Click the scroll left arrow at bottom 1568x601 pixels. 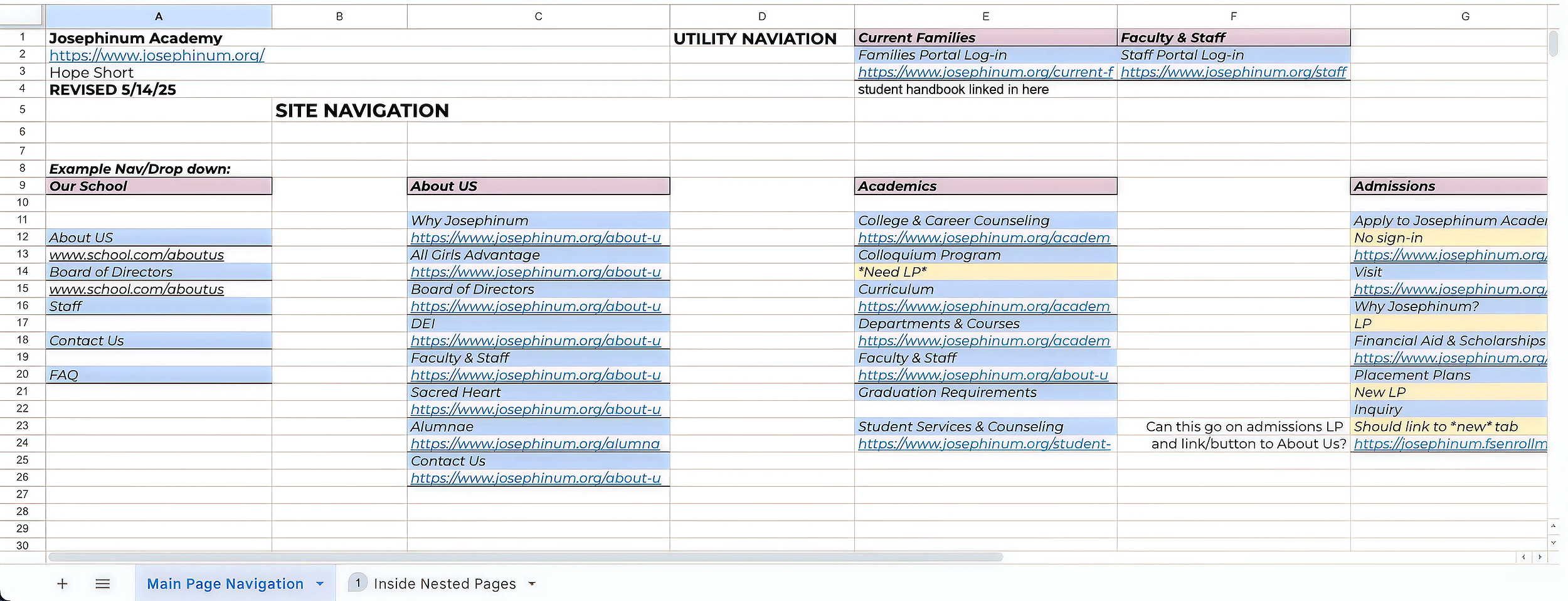tap(1523, 557)
